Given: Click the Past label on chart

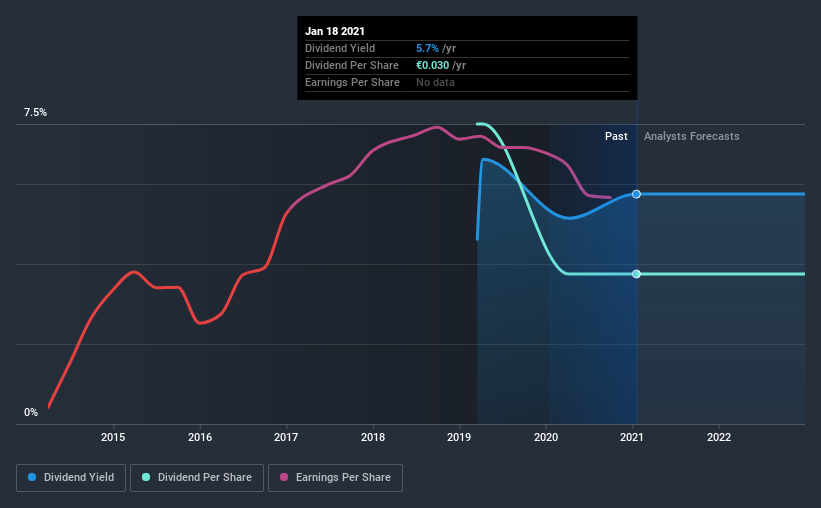Looking at the screenshot, I should [616, 136].
